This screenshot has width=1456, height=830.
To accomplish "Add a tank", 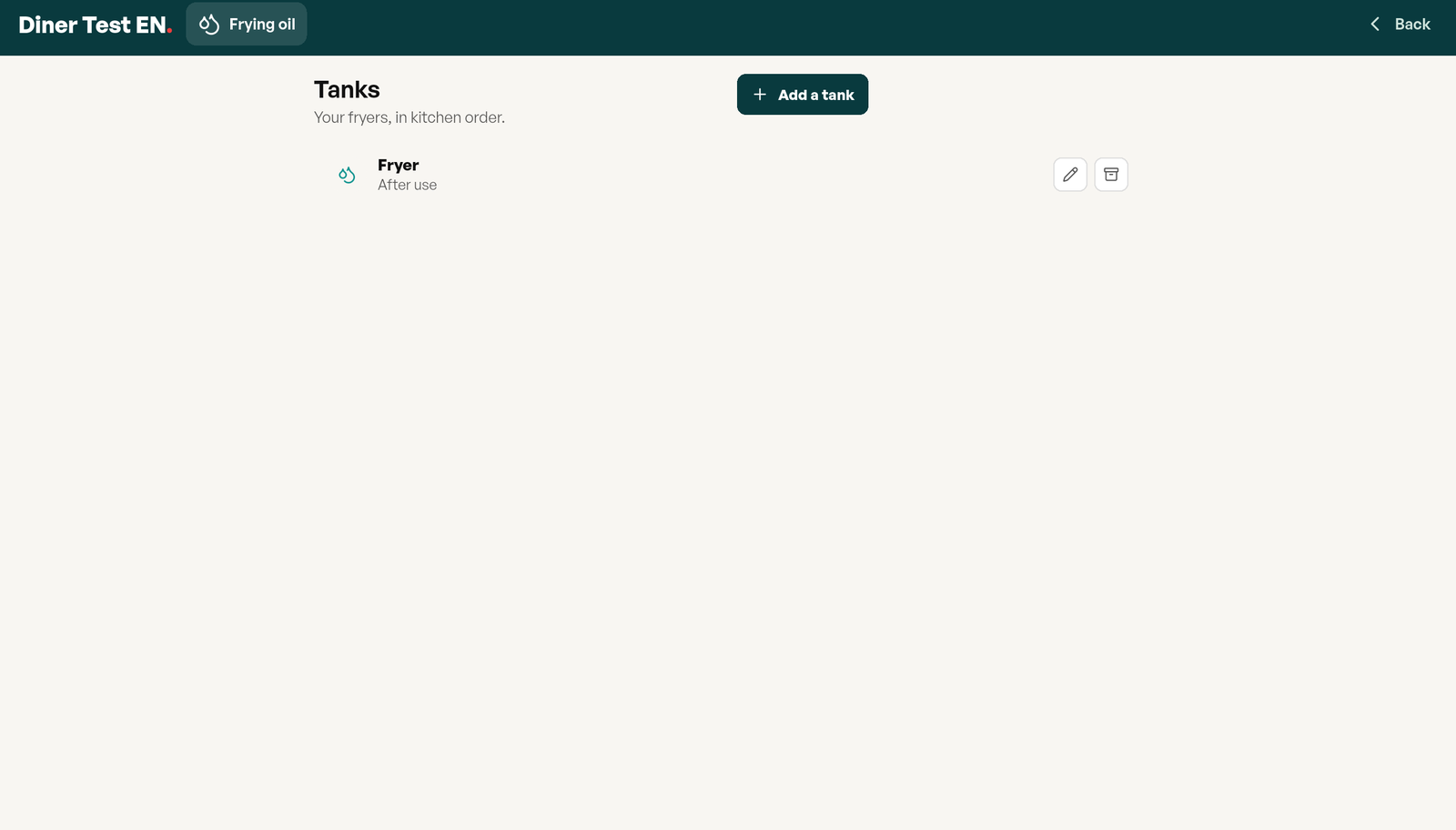I will coord(803,95).
